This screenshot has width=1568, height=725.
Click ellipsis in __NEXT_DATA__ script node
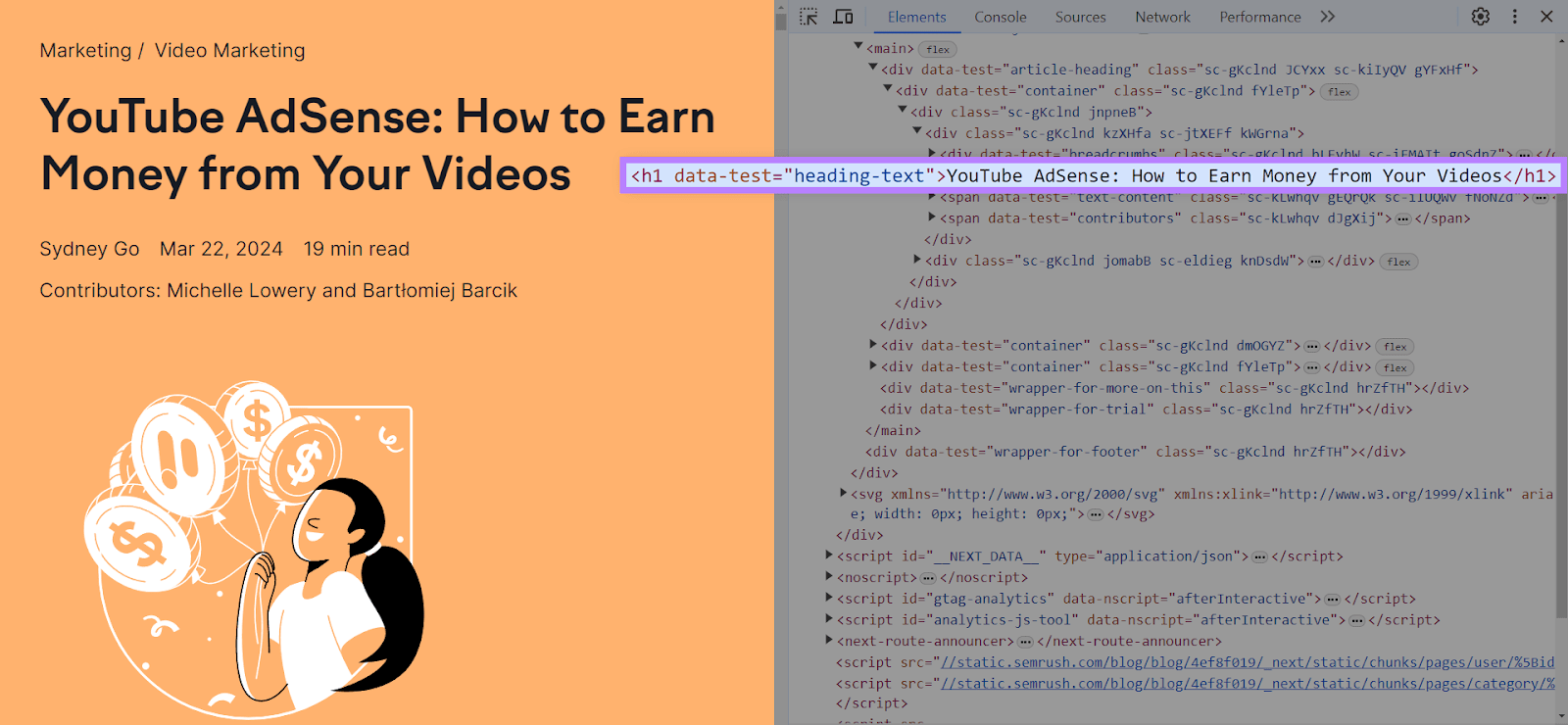pyautogui.click(x=1259, y=557)
